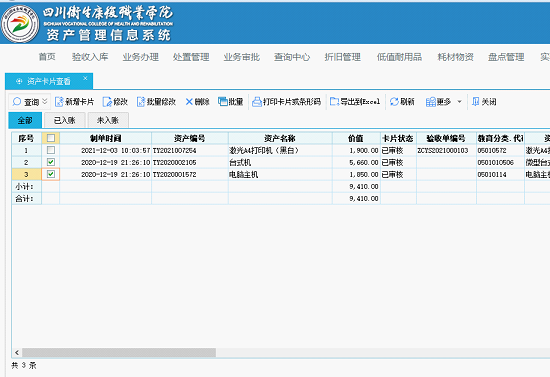Click the 台式机 asset name cell
Image resolution: width=550 pixels, height=377 pixels.
tap(280, 162)
